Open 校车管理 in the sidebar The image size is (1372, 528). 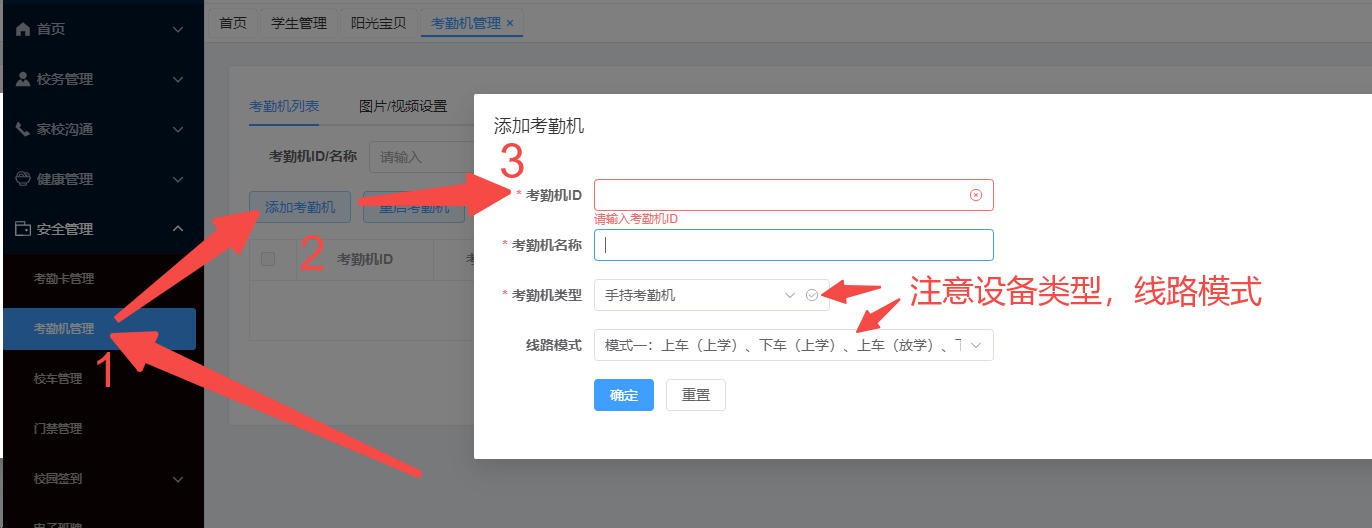pos(58,379)
